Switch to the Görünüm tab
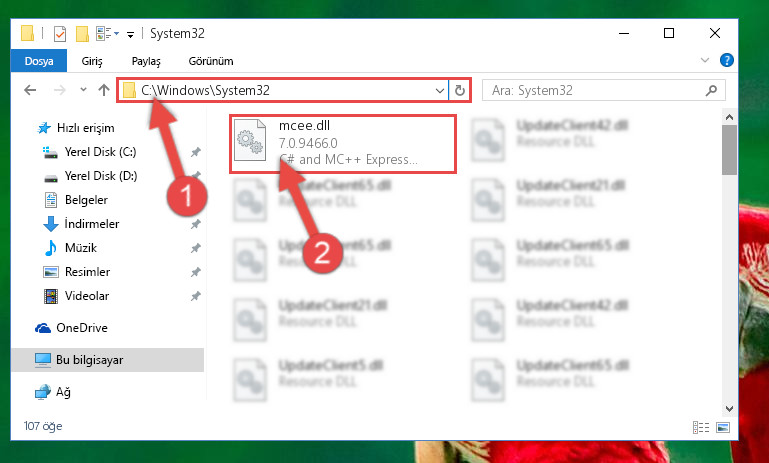This screenshot has height=463, width=769. [x=211, y=61]
